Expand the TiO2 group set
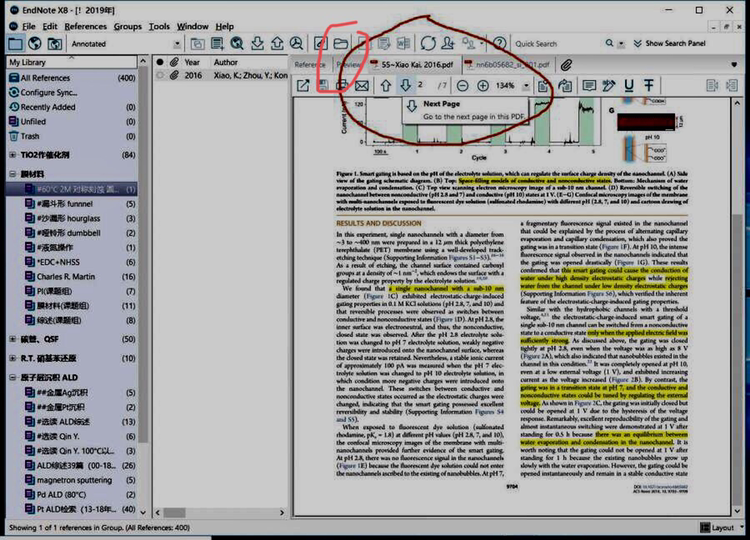Screen dimensions: 750x540 [x=12, y=155]
